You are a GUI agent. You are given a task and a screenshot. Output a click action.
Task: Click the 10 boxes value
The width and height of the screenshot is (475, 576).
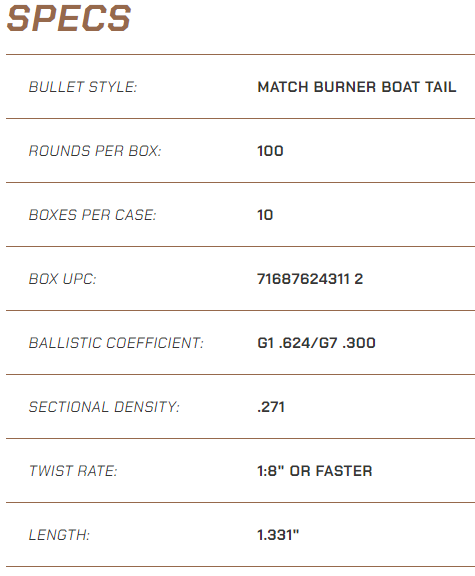[x=265, y=215]
